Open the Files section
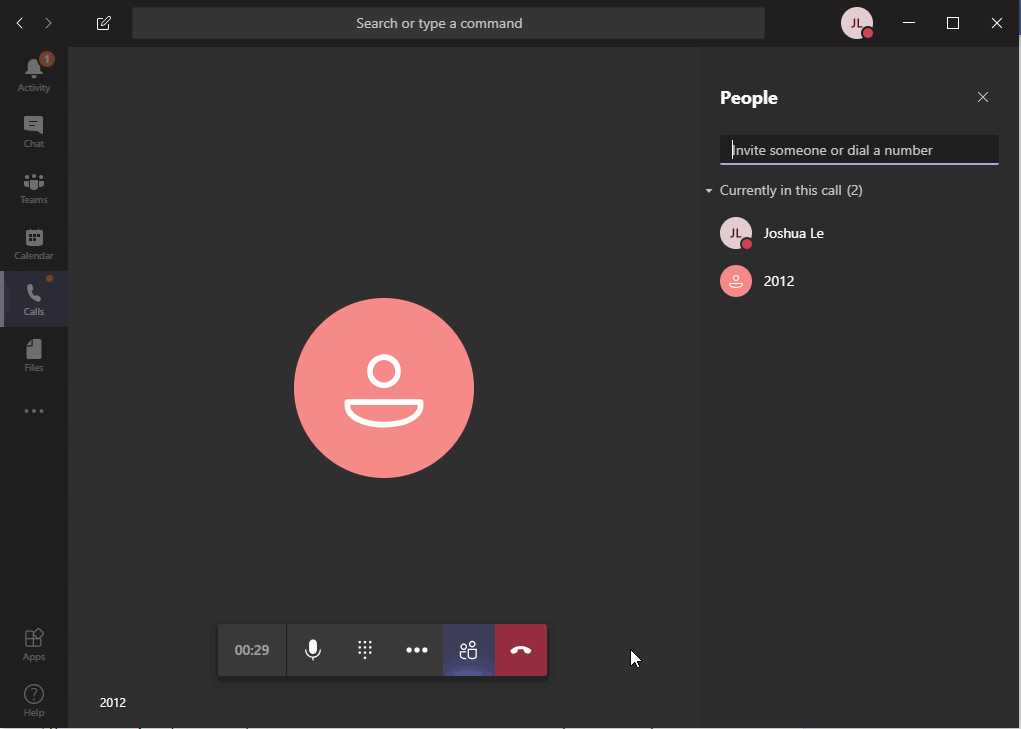 [34, 355]
